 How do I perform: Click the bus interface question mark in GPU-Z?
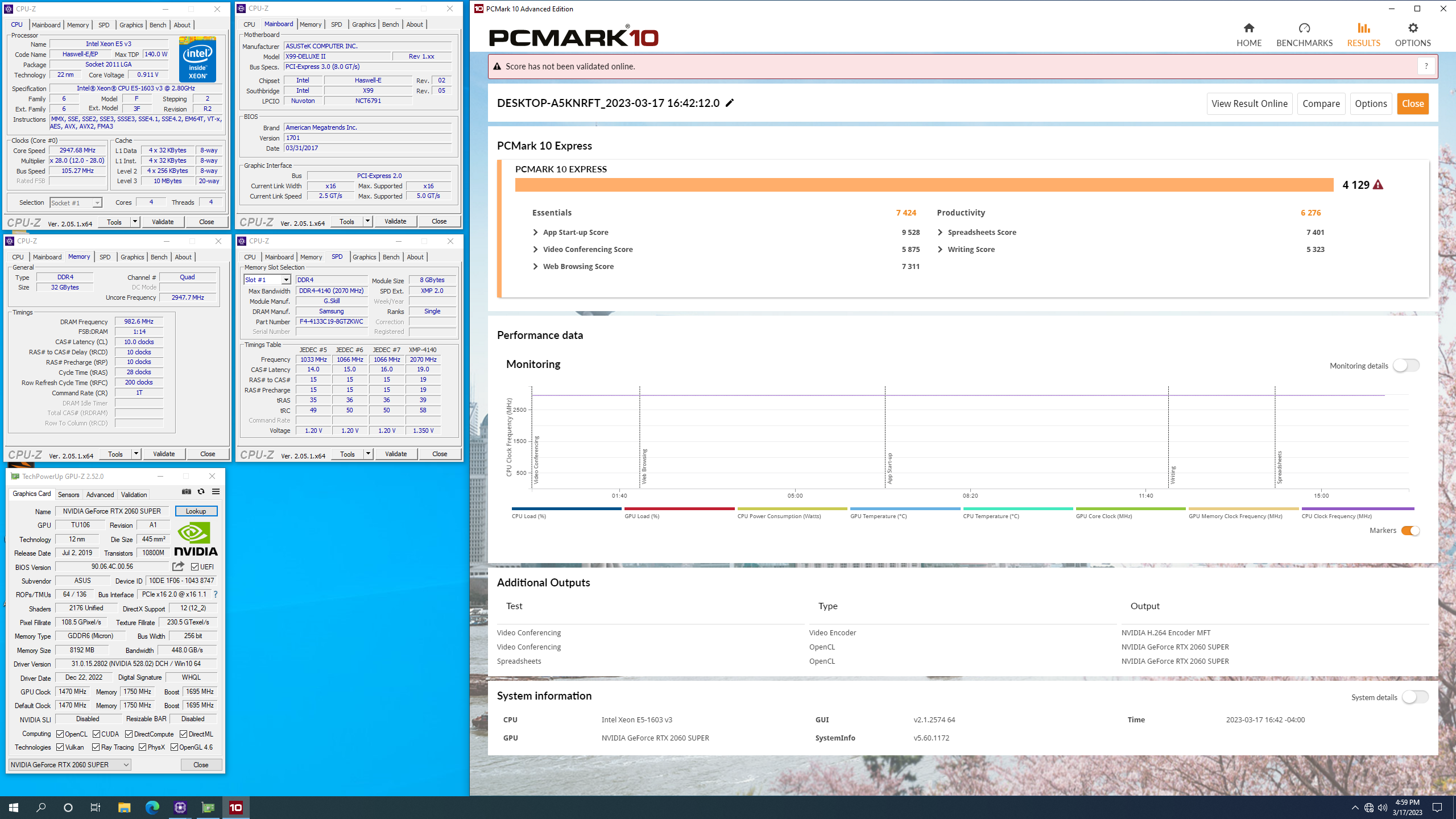coord(216,594)
